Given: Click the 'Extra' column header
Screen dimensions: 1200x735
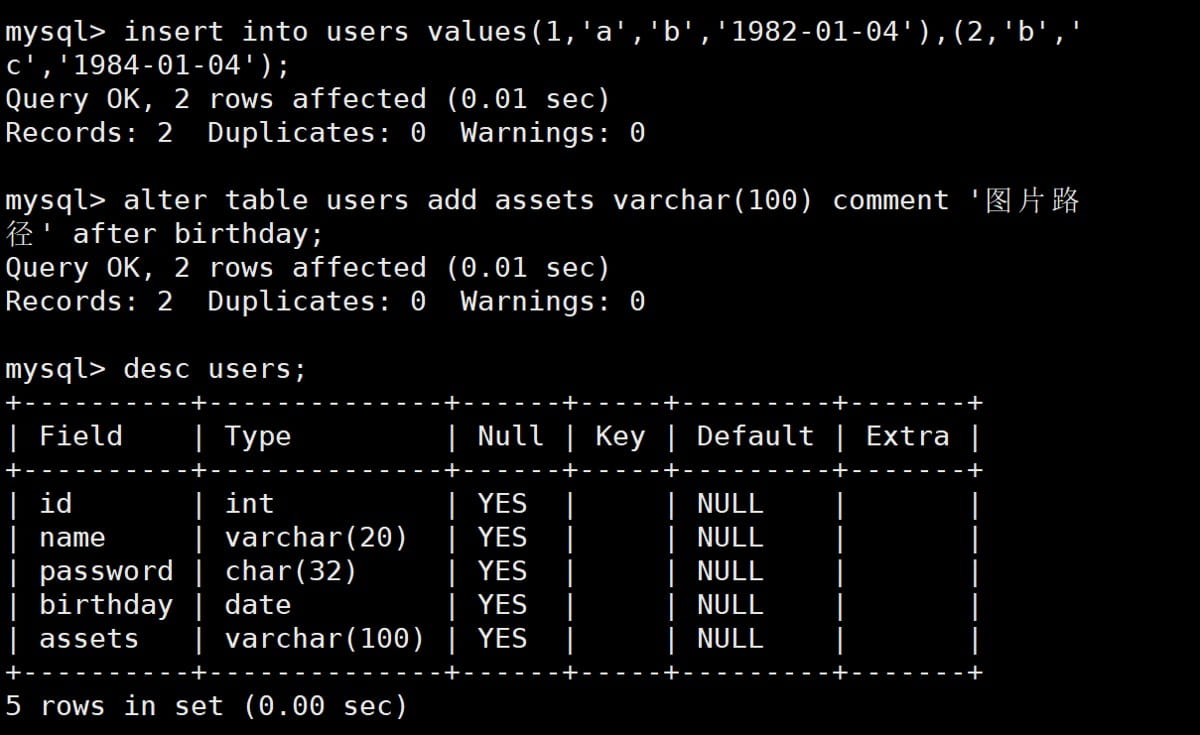Looking at the screenshot, I should point(907,436).
